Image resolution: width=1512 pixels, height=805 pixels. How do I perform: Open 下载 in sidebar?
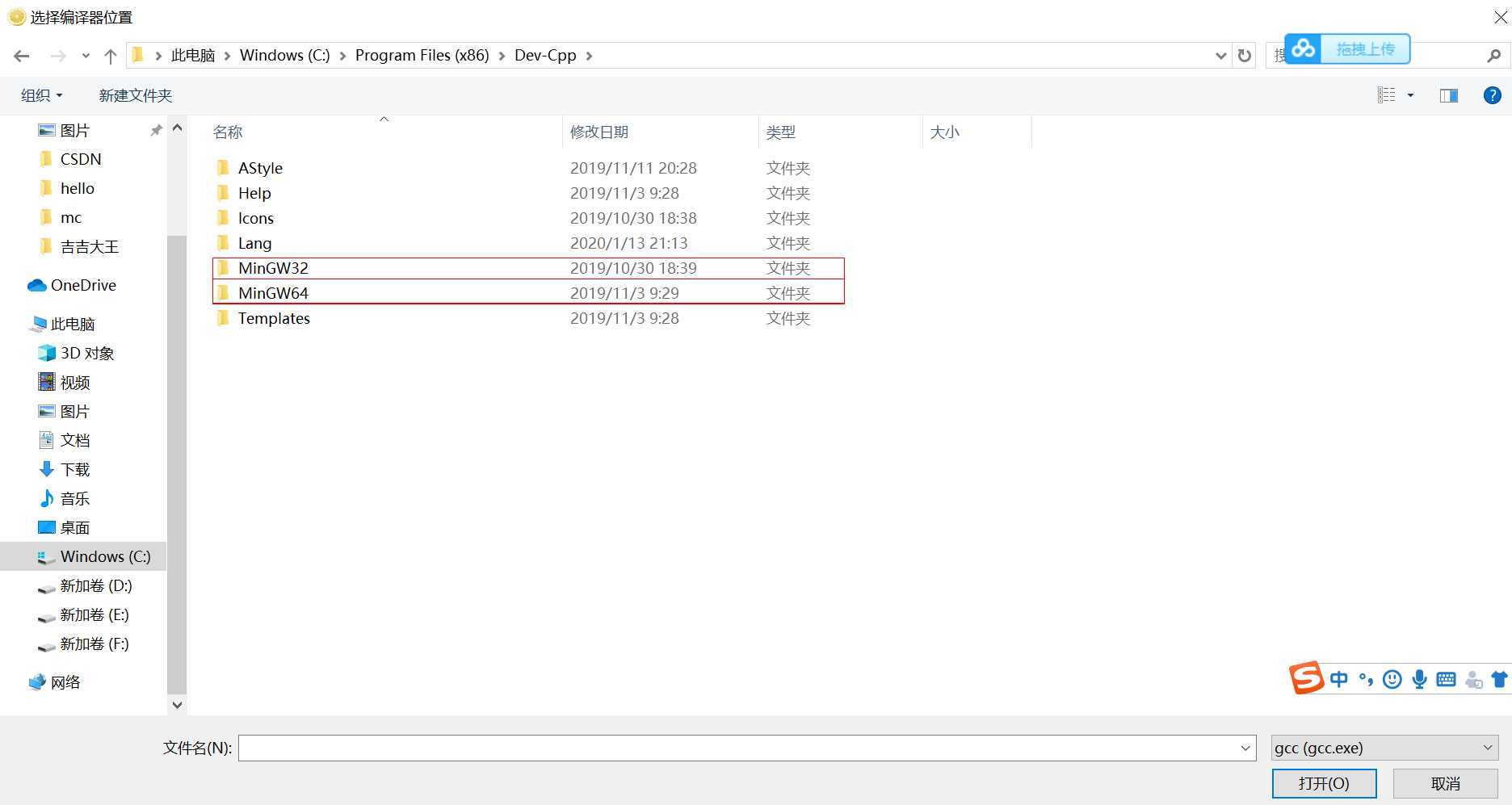point(74,469)
